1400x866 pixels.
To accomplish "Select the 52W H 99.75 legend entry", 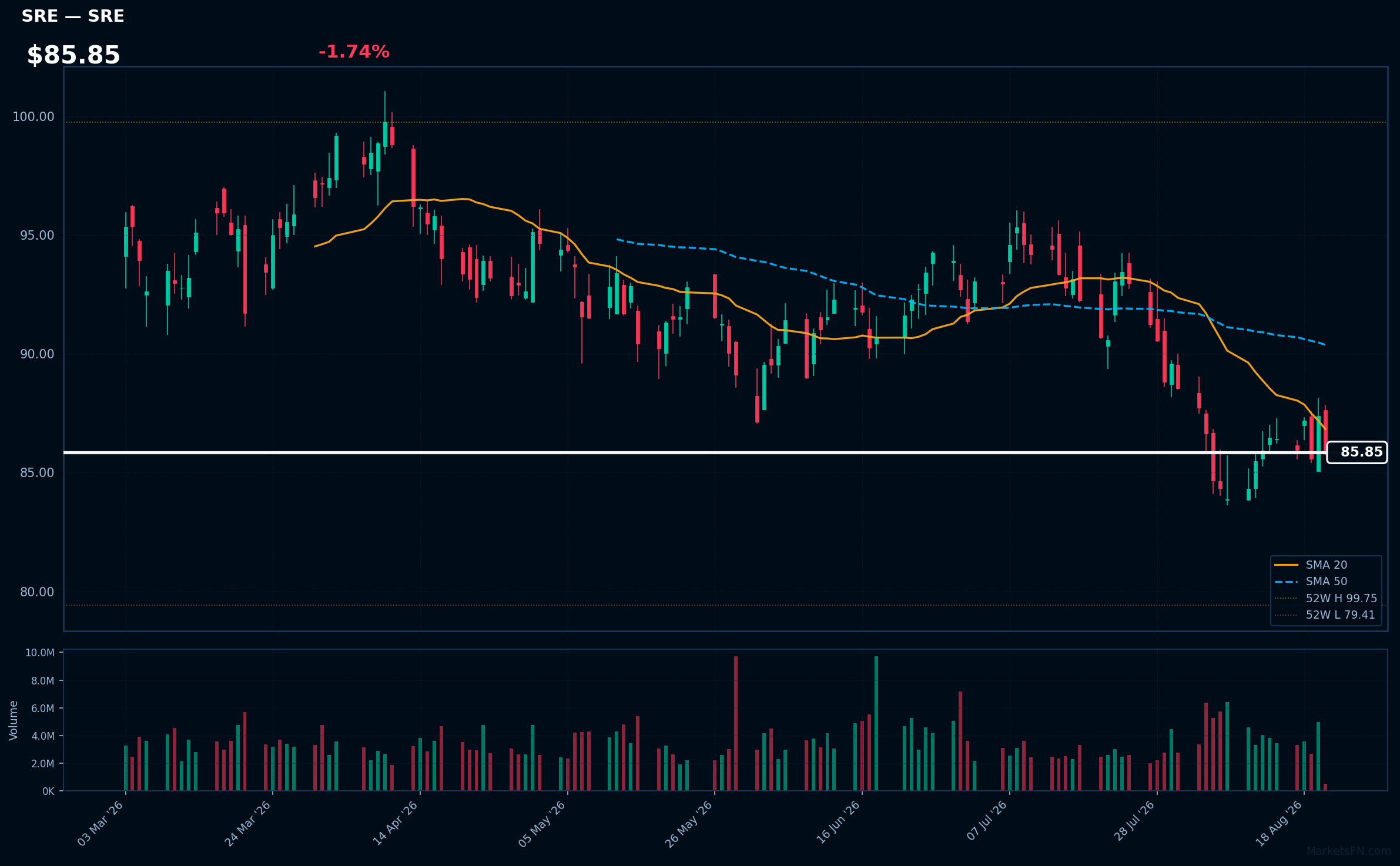I will 1325,598.
